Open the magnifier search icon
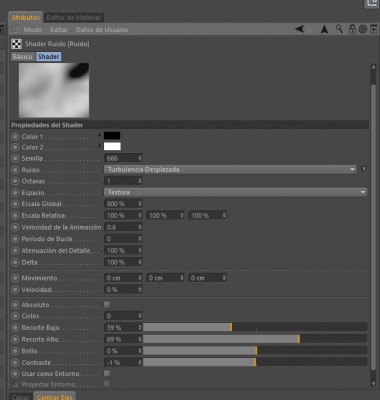 click(x=339, y=29)
